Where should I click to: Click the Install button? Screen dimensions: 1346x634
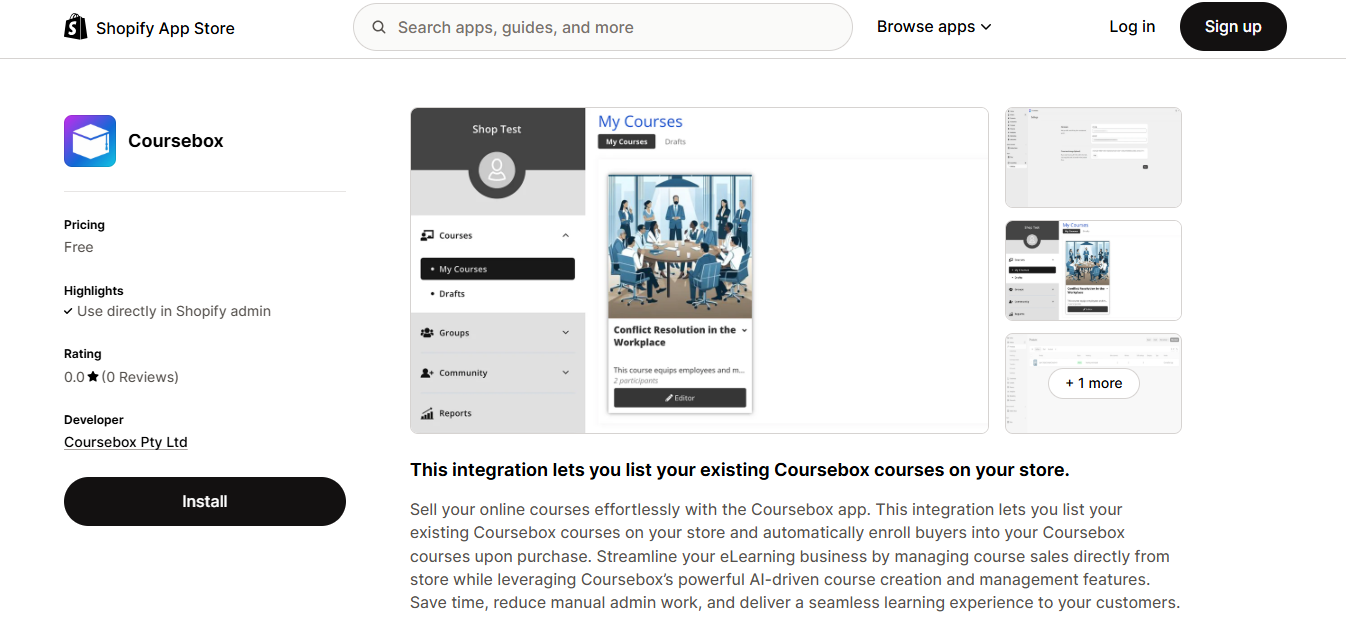click(205, 501)
